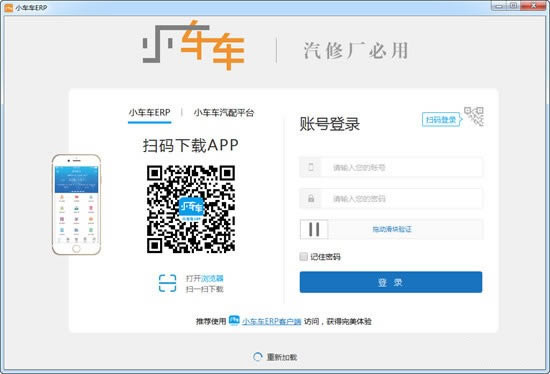Click the scan frame icon below QR code

point(167,283)
